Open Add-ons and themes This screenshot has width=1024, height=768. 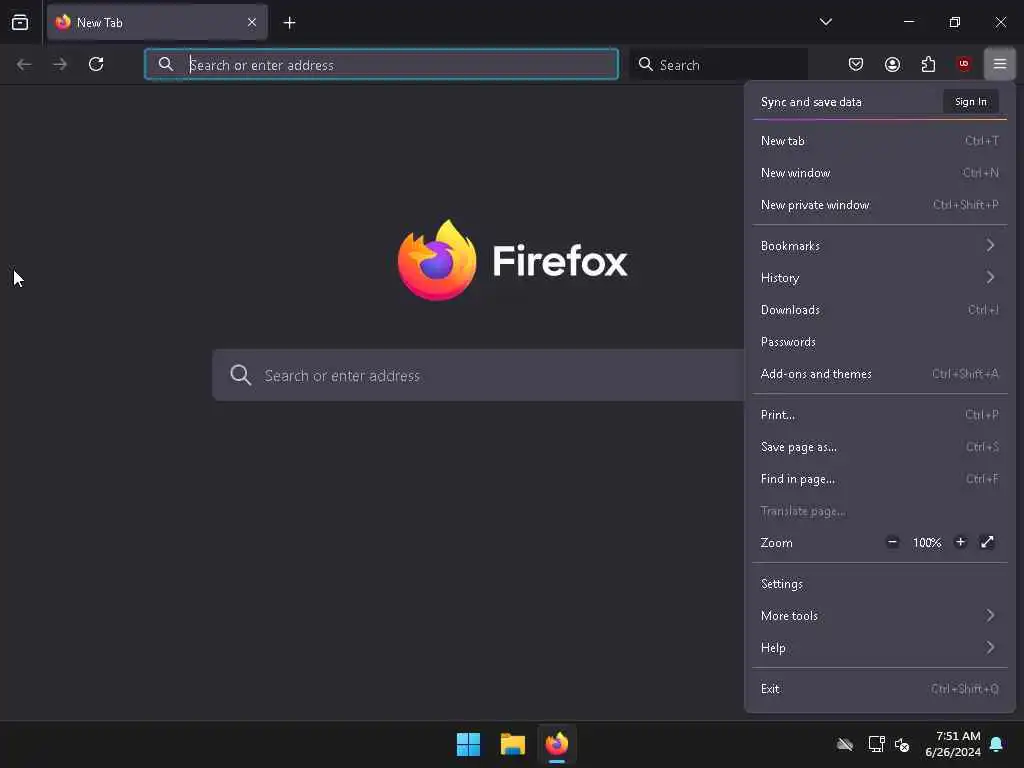[880, 374]
